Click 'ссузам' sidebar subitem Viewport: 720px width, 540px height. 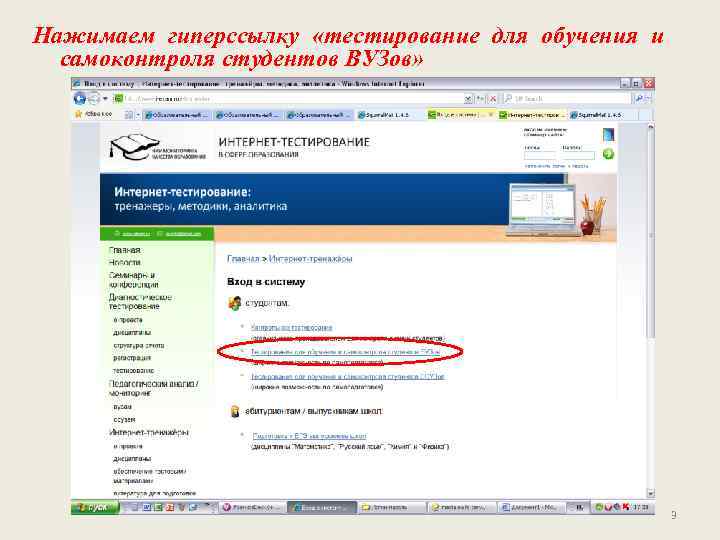[x=124, y=419]
